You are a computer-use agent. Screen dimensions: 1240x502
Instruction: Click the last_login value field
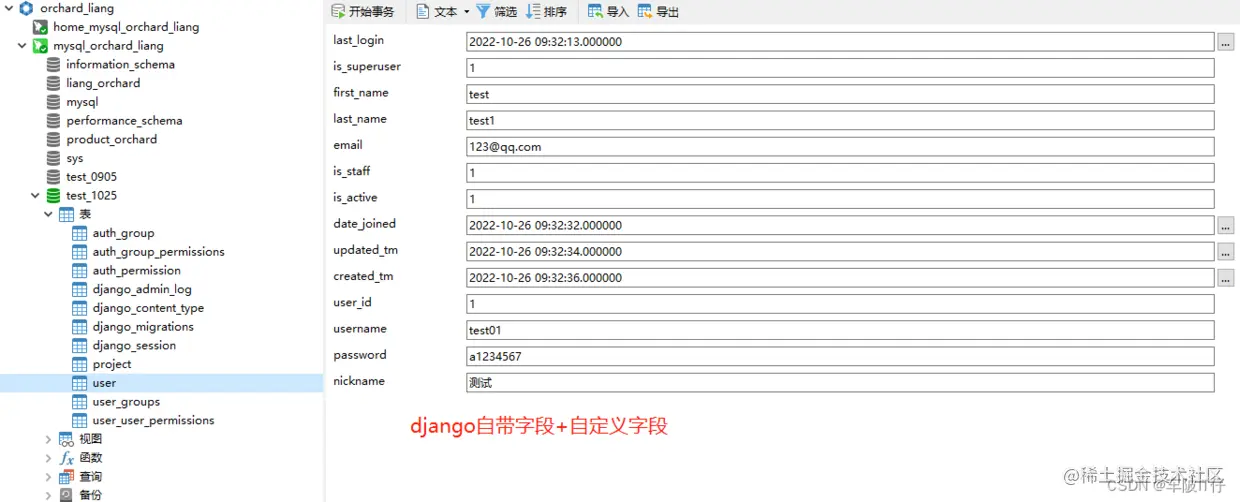pos(840,42)
